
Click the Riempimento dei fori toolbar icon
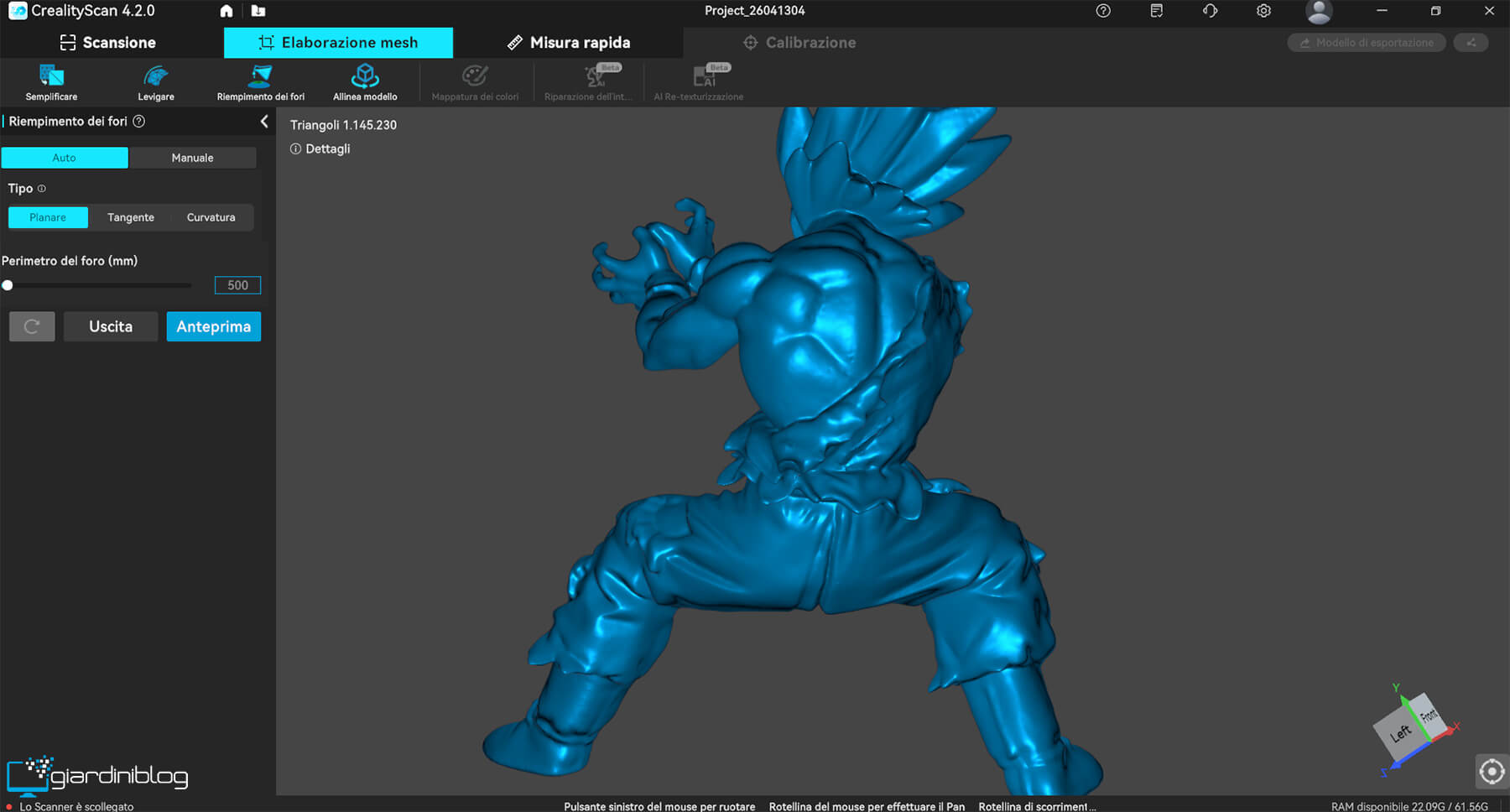260,82
